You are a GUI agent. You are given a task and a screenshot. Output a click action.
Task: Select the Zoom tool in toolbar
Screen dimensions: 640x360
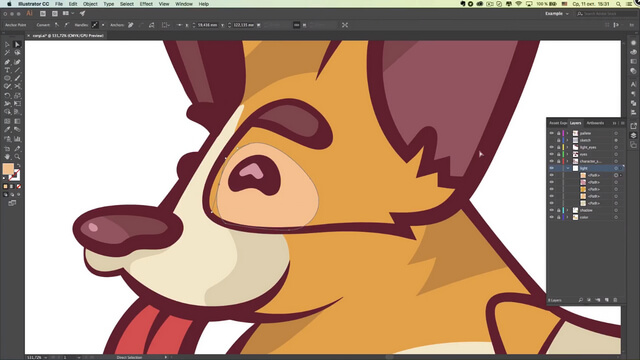pos(17,156)
